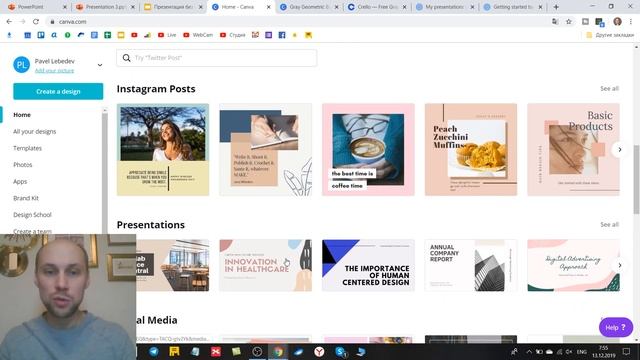
Task: Open the Annual Company Report presentation
Action: pos(471,265)
